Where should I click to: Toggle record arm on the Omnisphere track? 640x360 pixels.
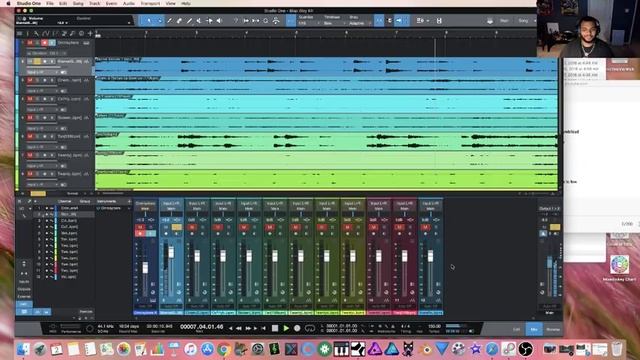point(44,42)
